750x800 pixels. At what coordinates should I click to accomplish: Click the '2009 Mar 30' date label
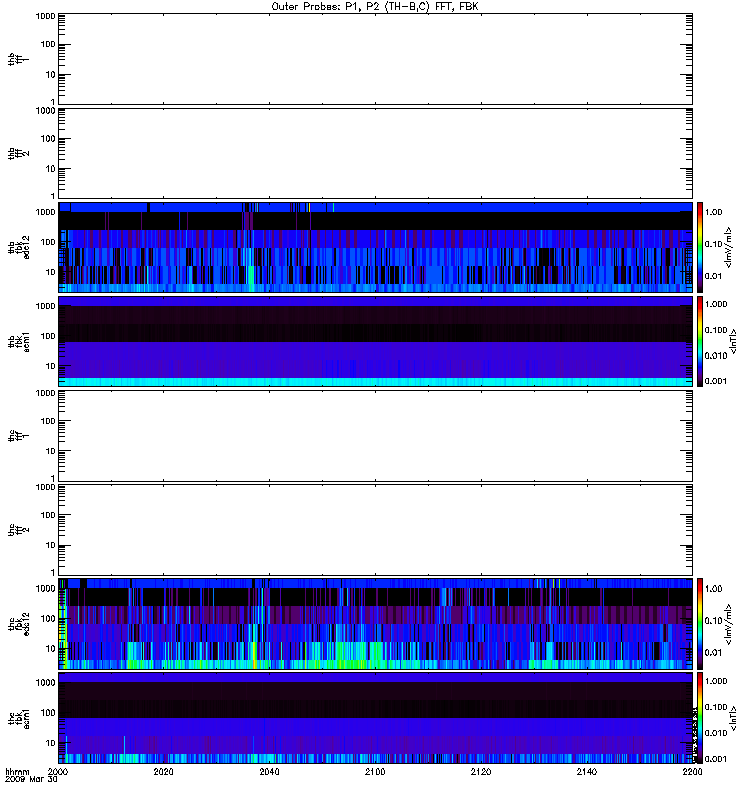click(31, 780)
